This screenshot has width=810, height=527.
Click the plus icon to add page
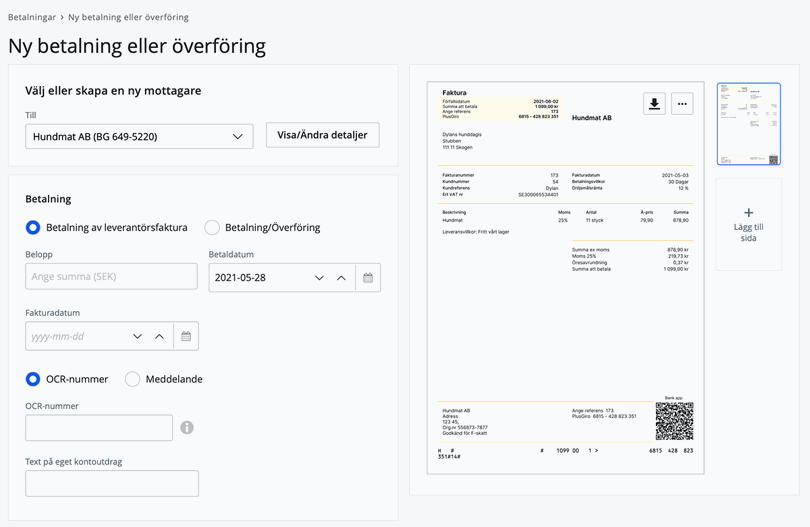pyautogui.click(x=748, y=213)
